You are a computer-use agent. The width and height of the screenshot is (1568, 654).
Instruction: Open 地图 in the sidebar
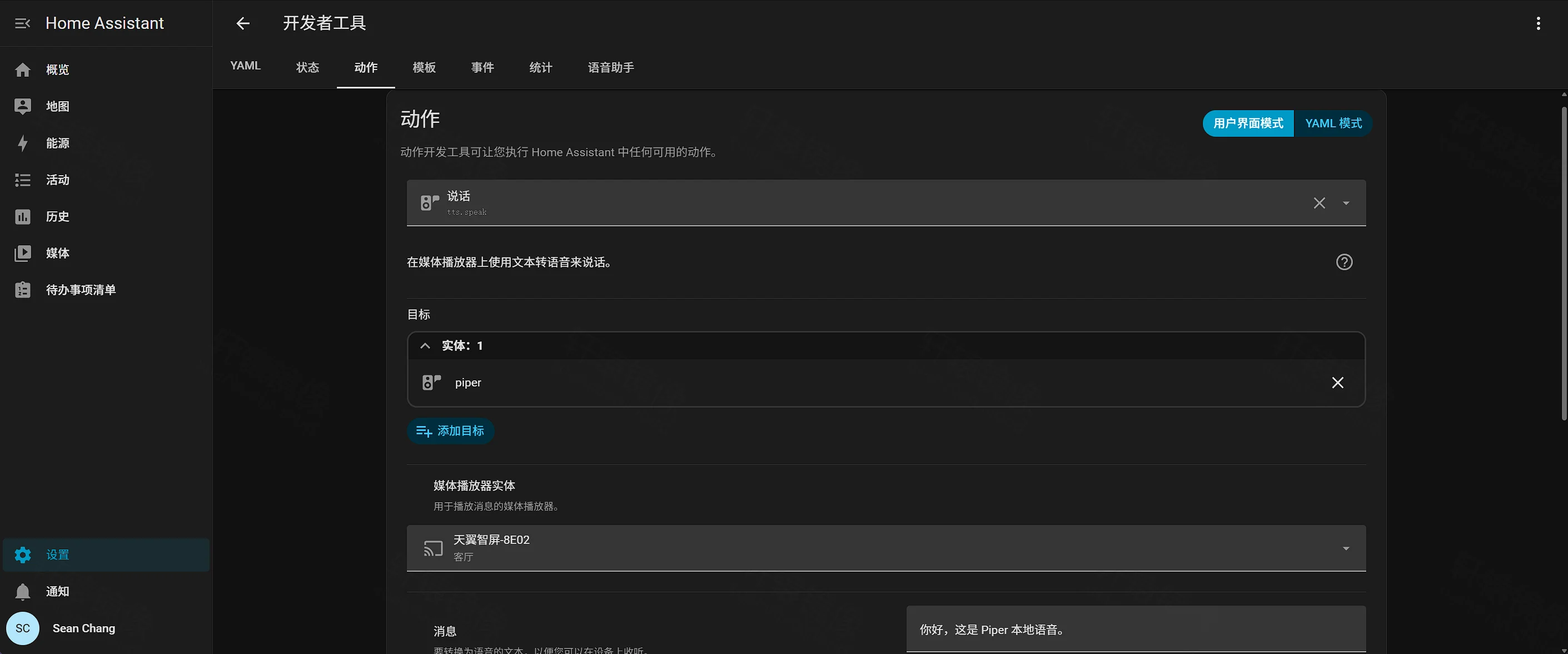point(106,107)
